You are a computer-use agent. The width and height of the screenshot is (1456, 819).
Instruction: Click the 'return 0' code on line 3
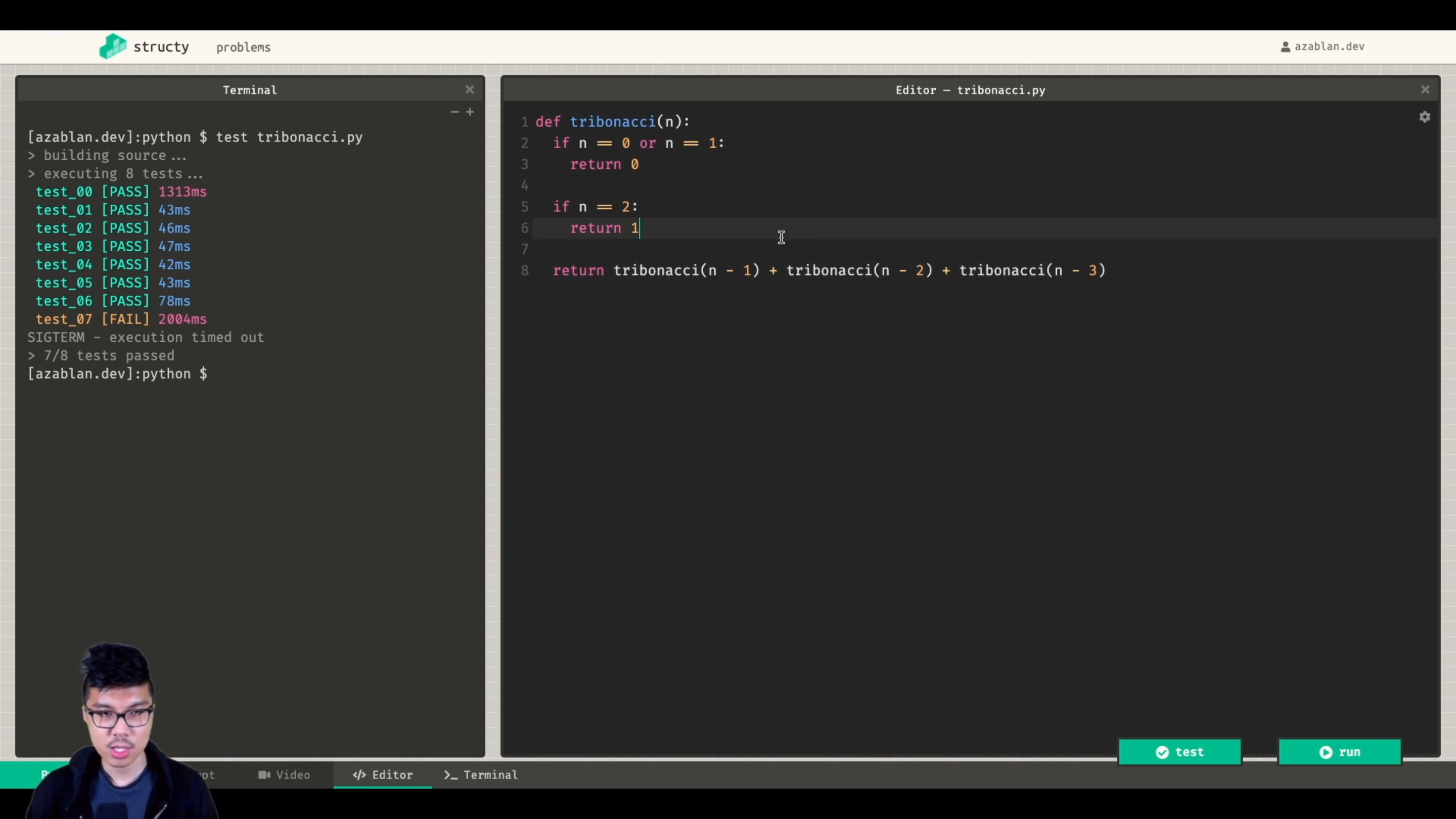coord(604,164)
